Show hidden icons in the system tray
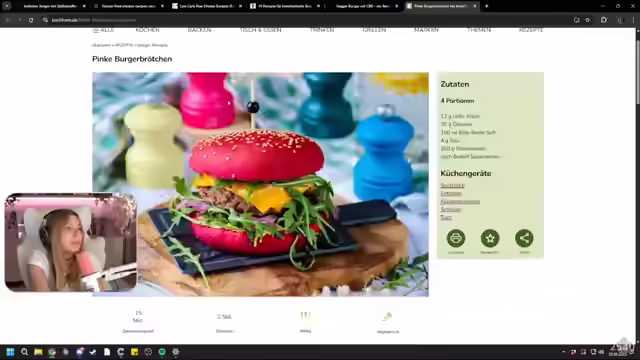 (x=564, y=352)
